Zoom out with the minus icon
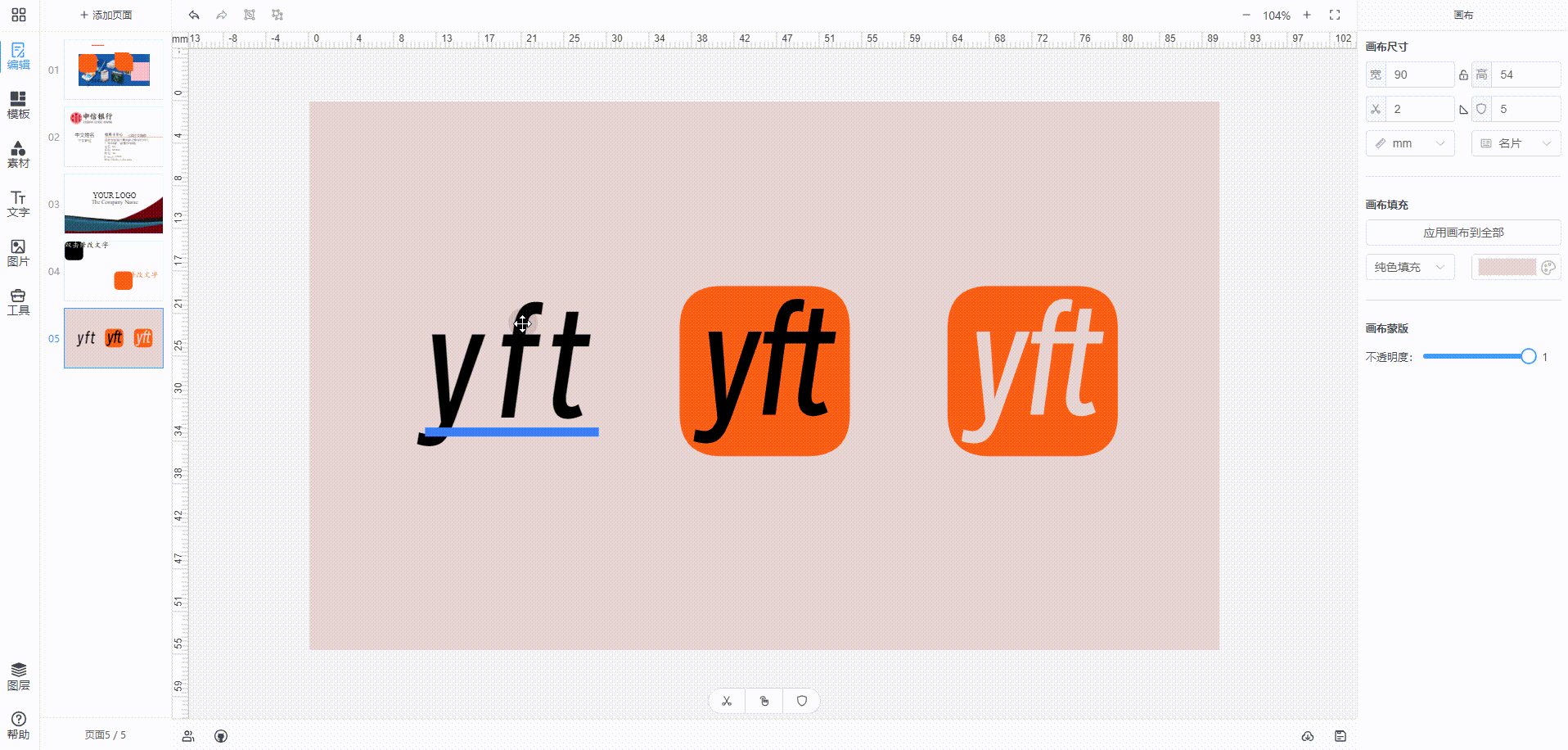1568x750 pixels. (1246, 15)
